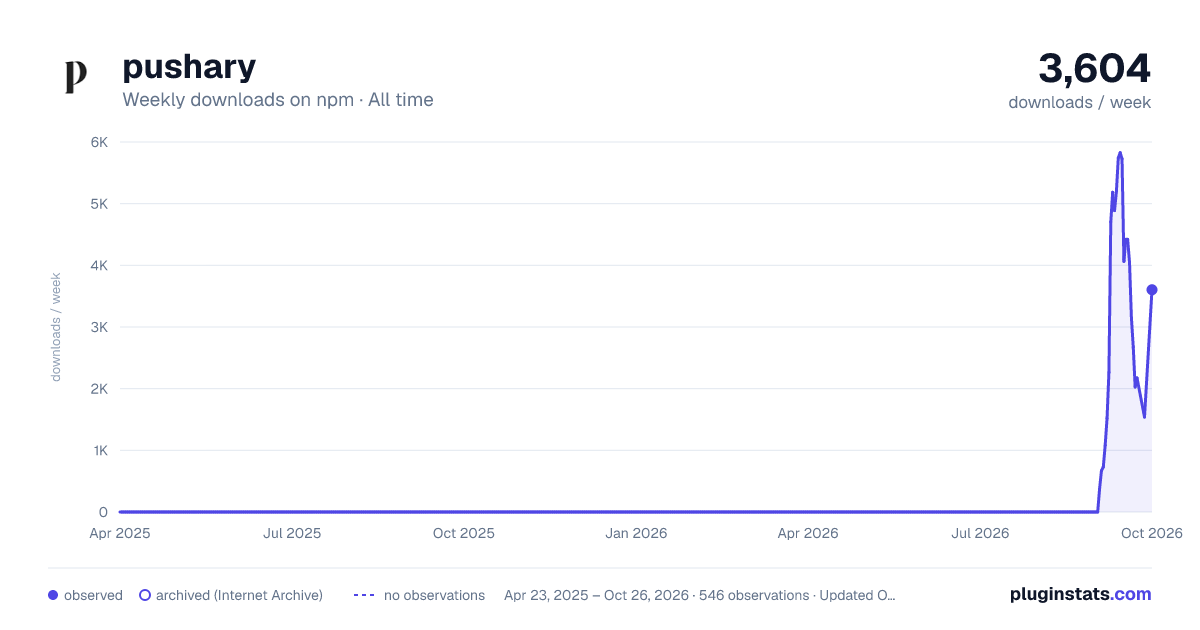This screenshot has height=630, width=1200.
Task: Click the filled 'observed' legend dot
Action: tap(53, 595)
